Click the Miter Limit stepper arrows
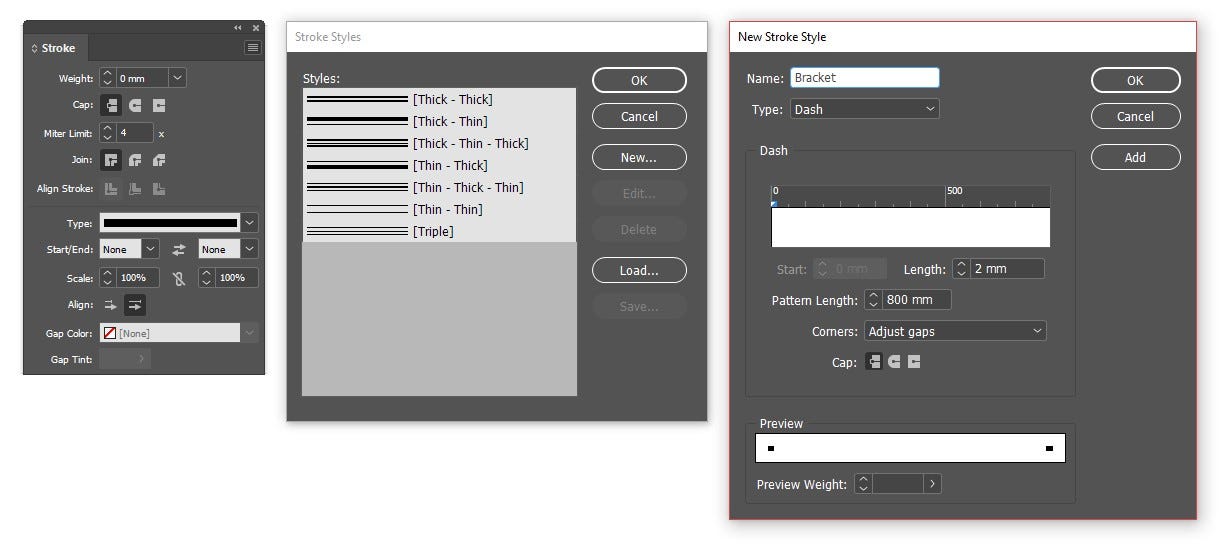The width and height of the screenshot is (1222, 549). [108, 133]
